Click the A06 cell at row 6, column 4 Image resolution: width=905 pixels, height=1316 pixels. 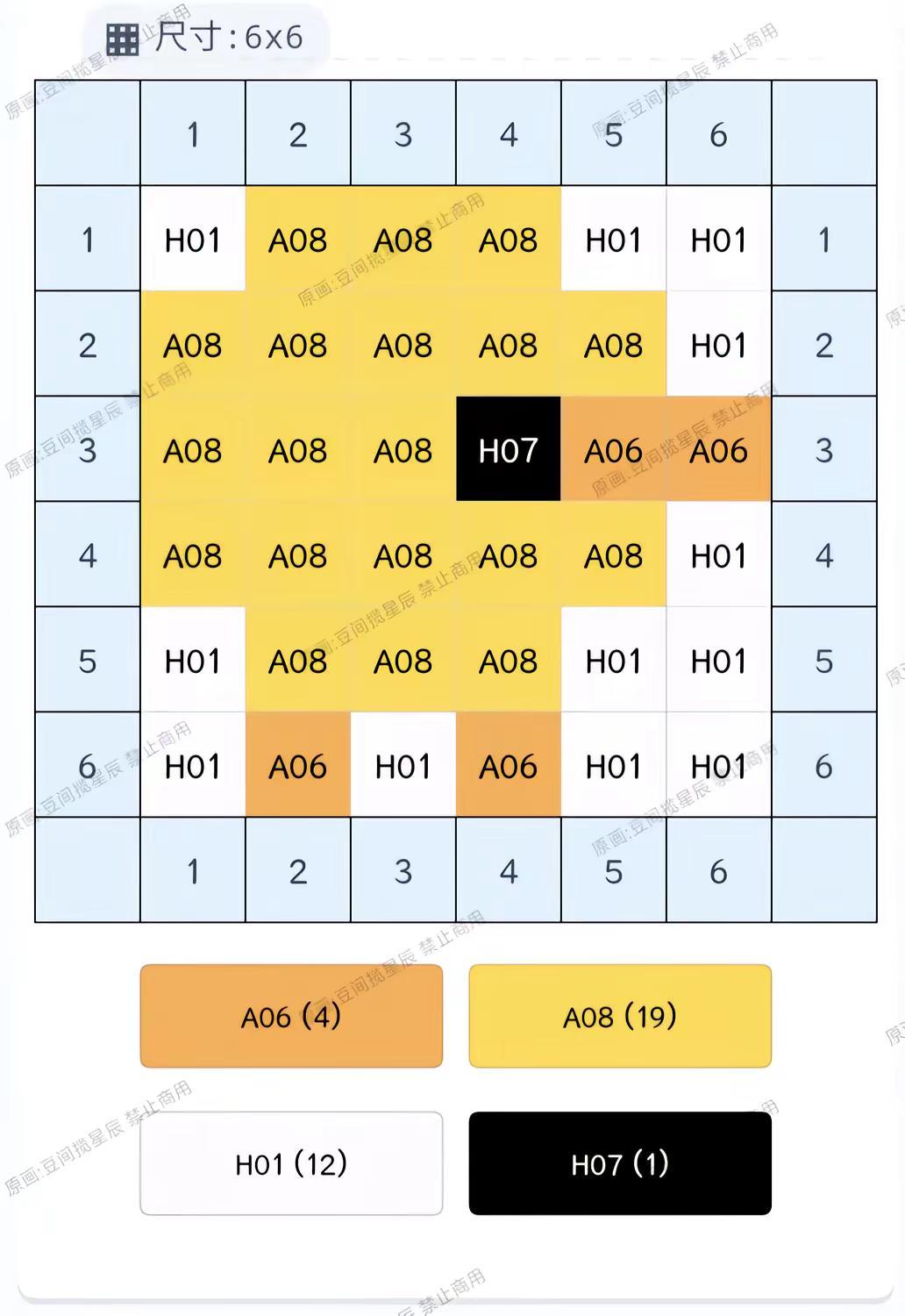[509, 765]
